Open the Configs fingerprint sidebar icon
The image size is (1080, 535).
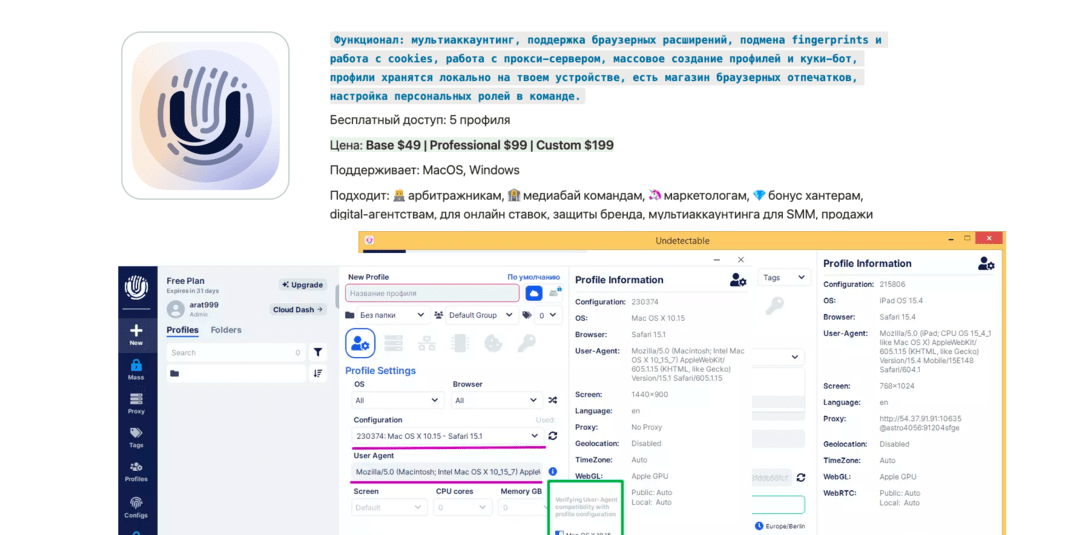pyautogui.click(x=136, y=503)
